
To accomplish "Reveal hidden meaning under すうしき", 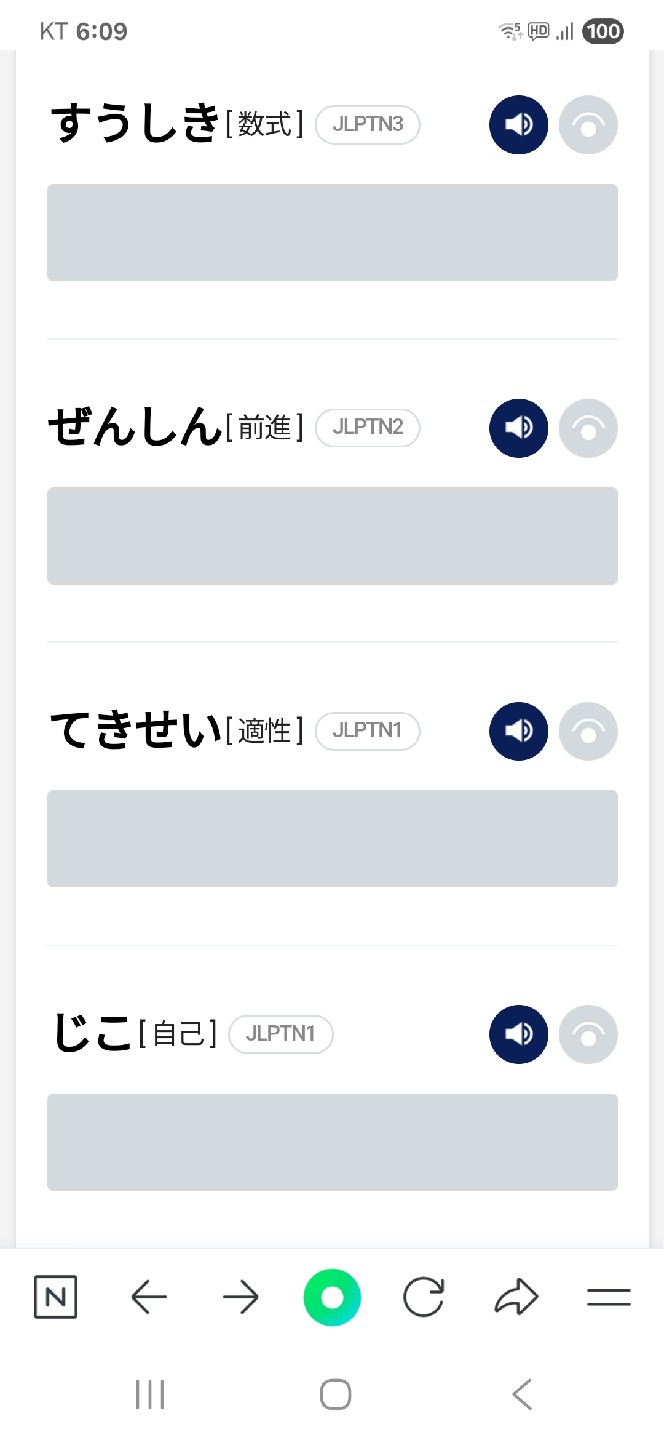I will (x=332, y=232).
